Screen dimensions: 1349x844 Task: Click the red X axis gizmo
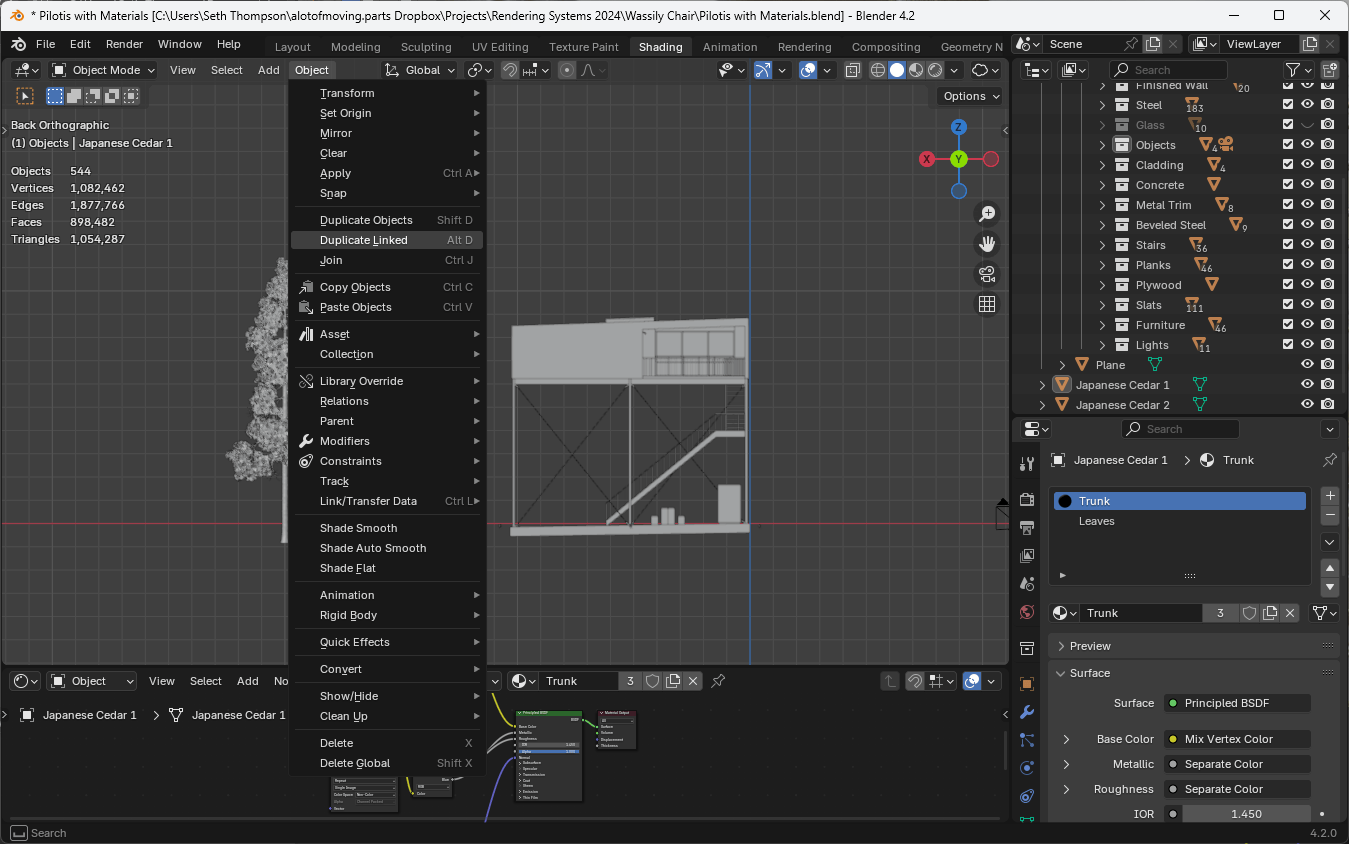click(927, 159)
